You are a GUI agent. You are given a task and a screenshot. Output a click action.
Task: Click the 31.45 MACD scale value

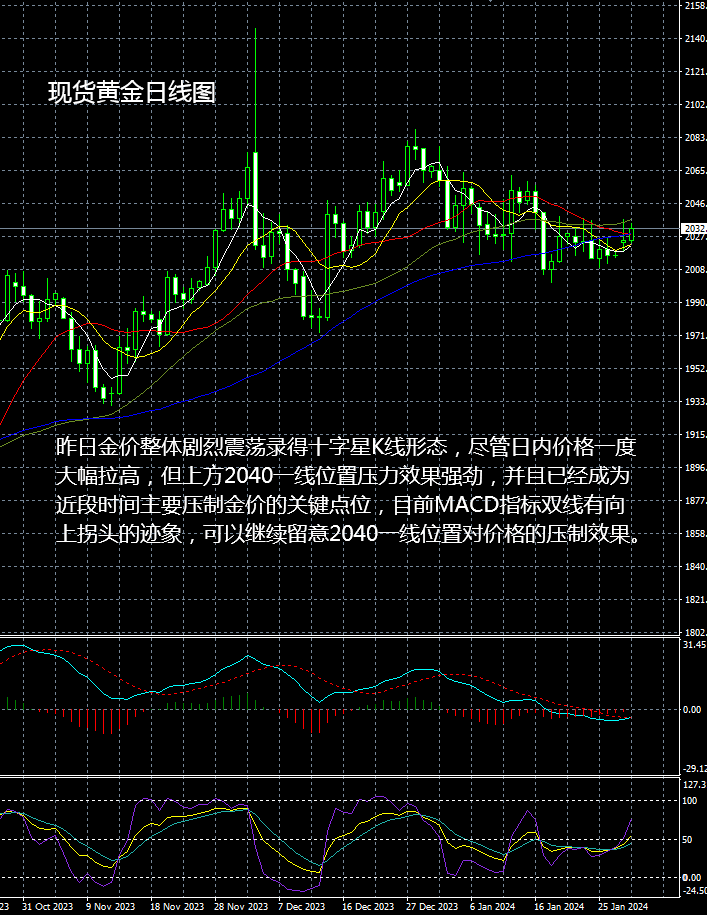[693, 645]
